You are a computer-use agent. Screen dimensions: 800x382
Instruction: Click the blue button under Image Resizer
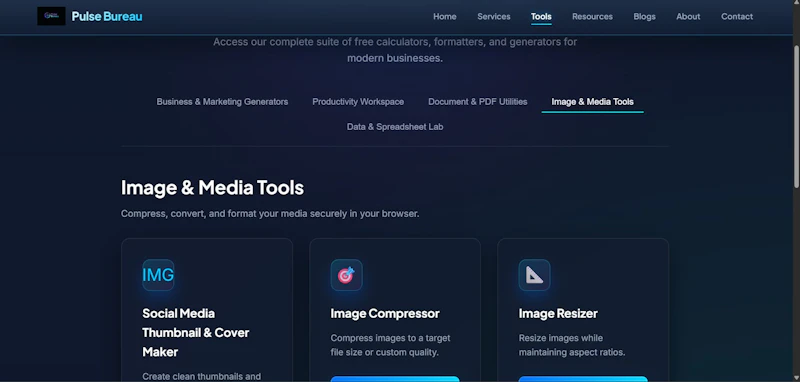coord(583,379)
